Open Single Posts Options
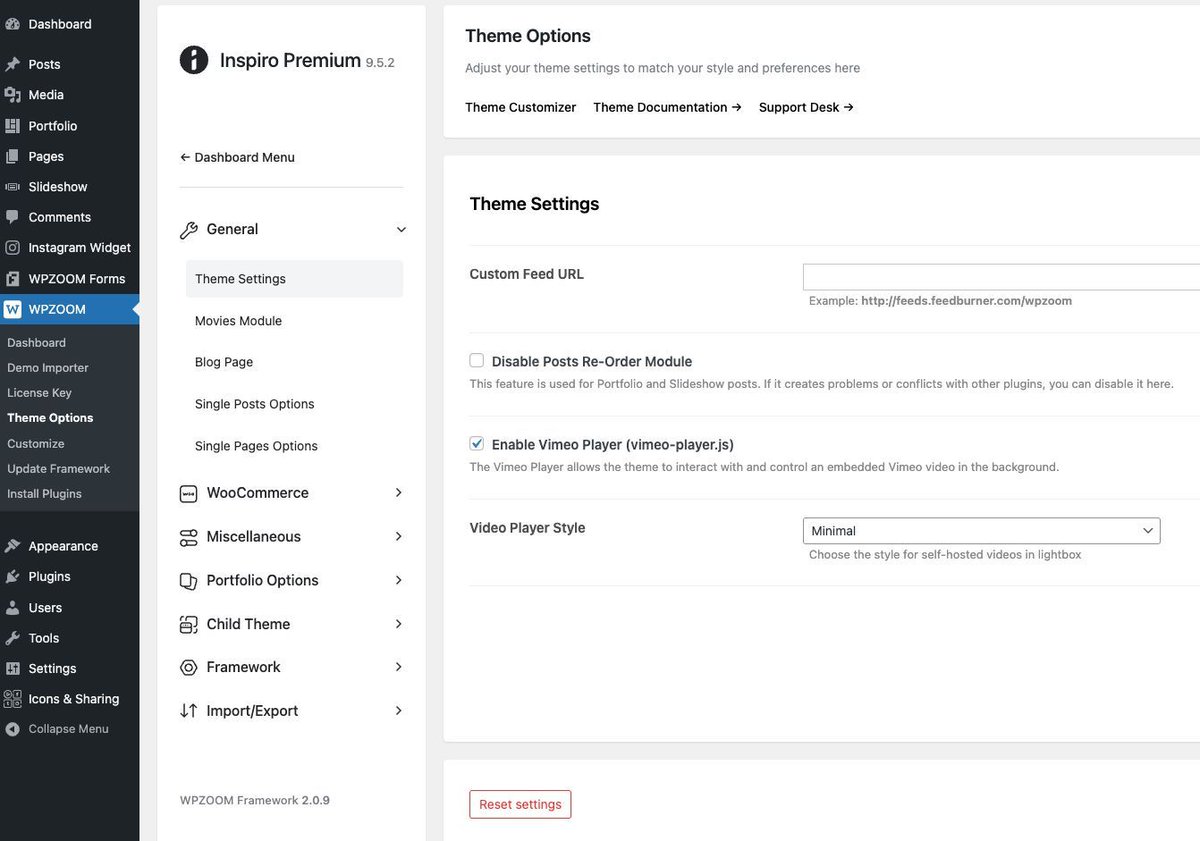The image size is (1200, 841). pyautogui.click(x=255, y=404)
